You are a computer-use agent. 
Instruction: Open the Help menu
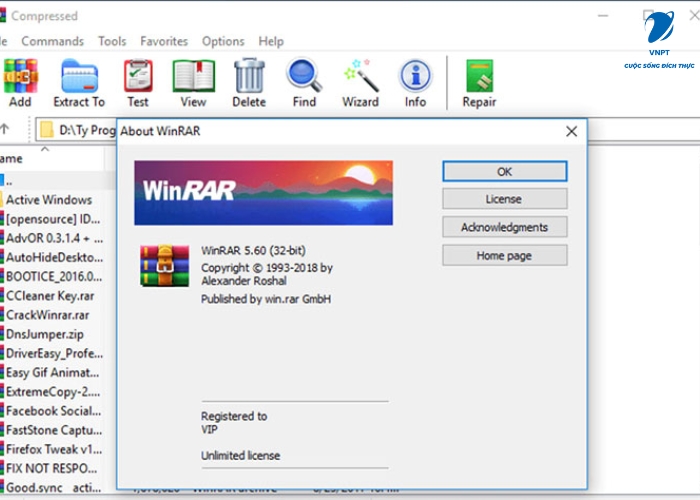coord(271,41)
